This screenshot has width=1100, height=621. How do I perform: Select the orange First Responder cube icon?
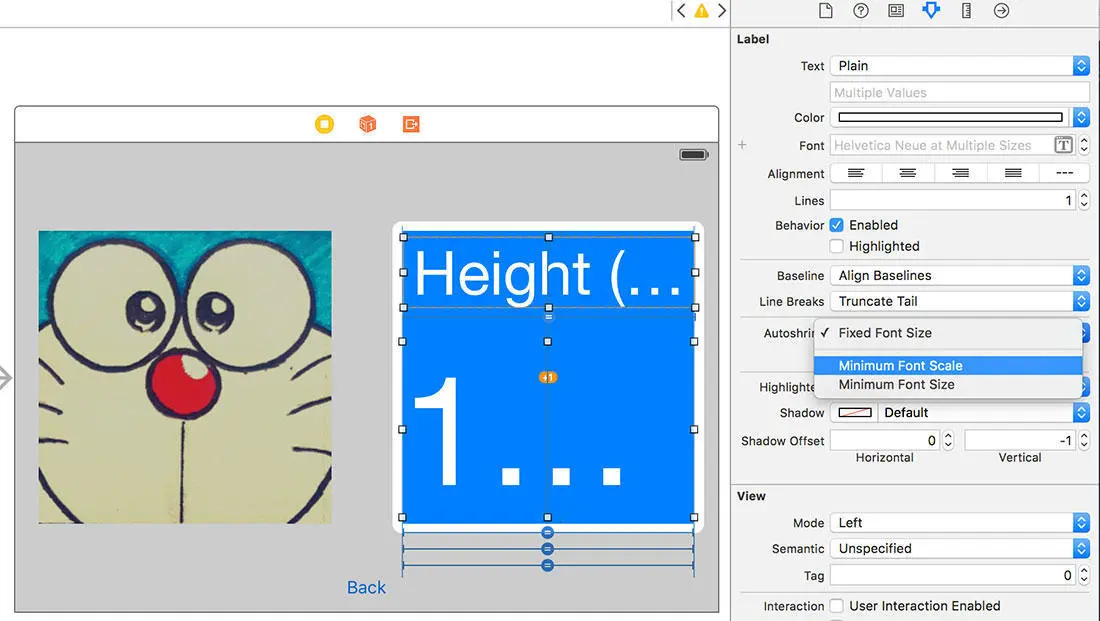pyautogui.click(x=368, y=124)
